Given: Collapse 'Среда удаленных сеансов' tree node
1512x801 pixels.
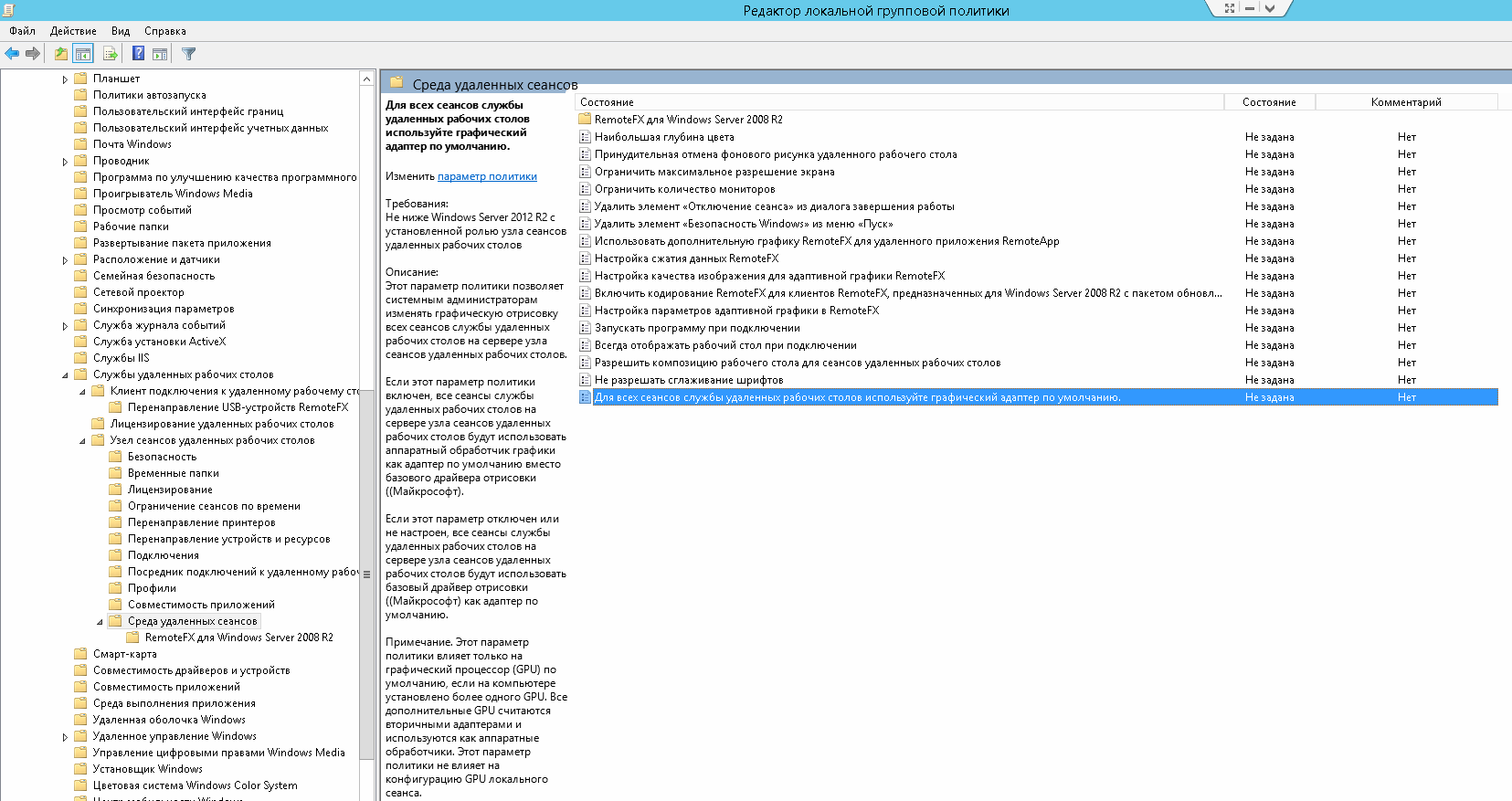Looking at the screenshot, I should (100, 622).
